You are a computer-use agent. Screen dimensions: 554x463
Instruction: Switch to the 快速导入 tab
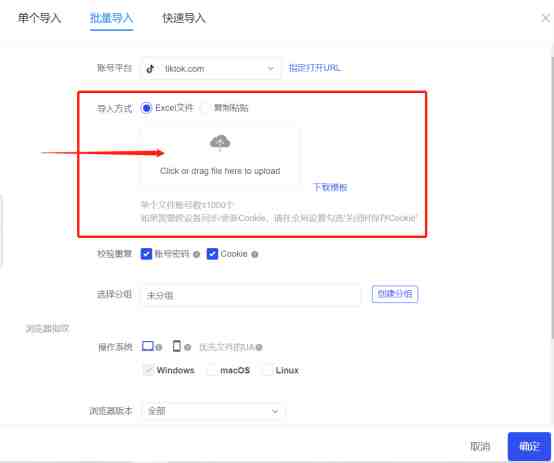[x=184, y=18]
